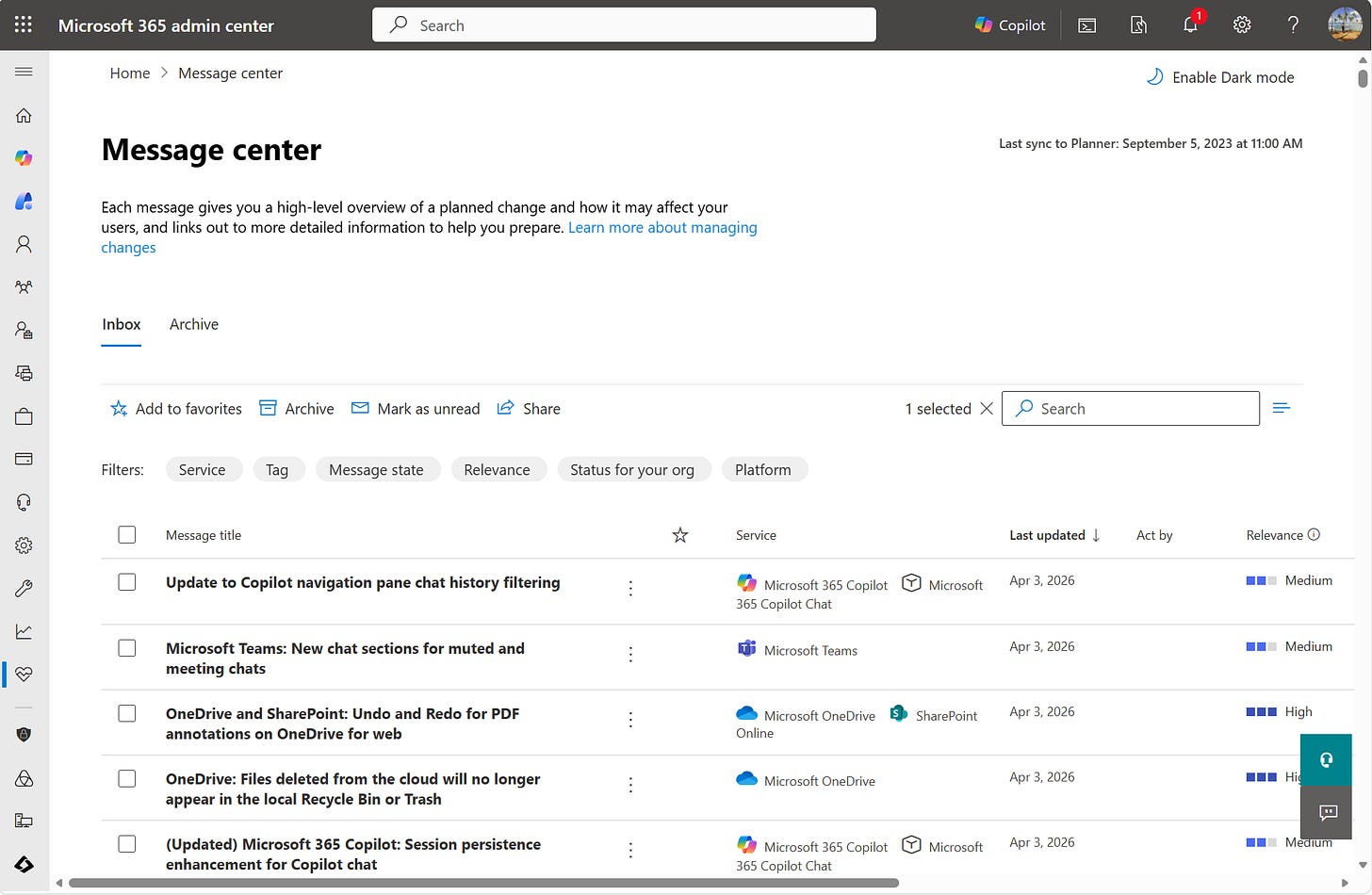1372x895 pixels.
Task: Show the Relevance info icon
Action: tap(1315, 534)
